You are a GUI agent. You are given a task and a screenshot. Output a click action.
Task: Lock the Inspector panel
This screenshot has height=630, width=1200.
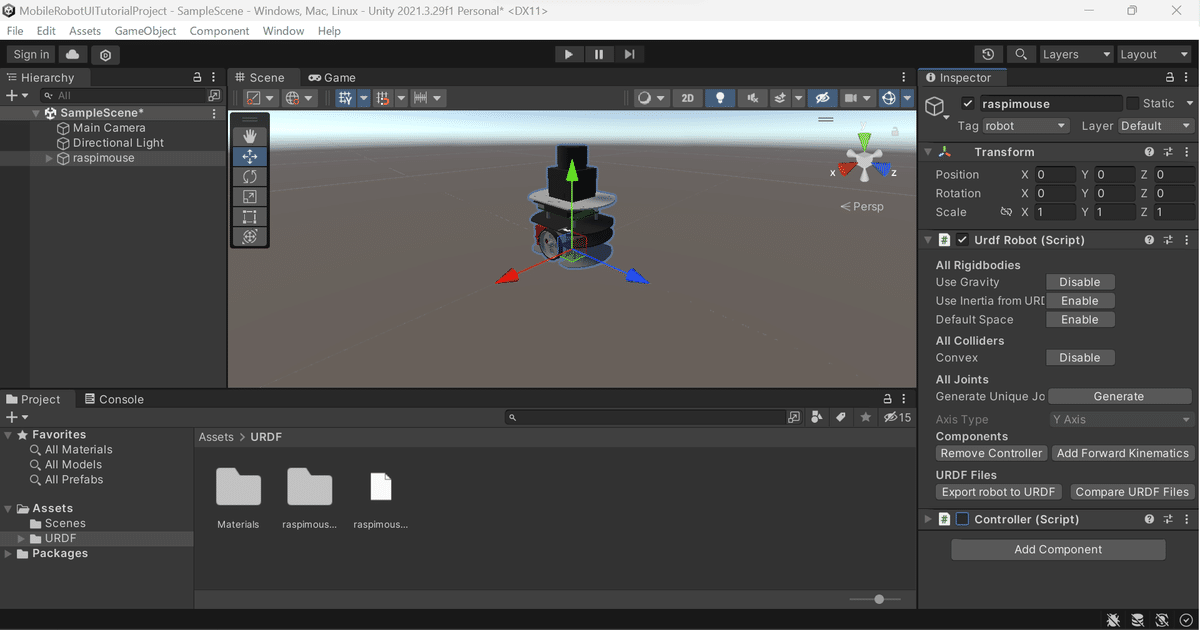(1171, 78)
